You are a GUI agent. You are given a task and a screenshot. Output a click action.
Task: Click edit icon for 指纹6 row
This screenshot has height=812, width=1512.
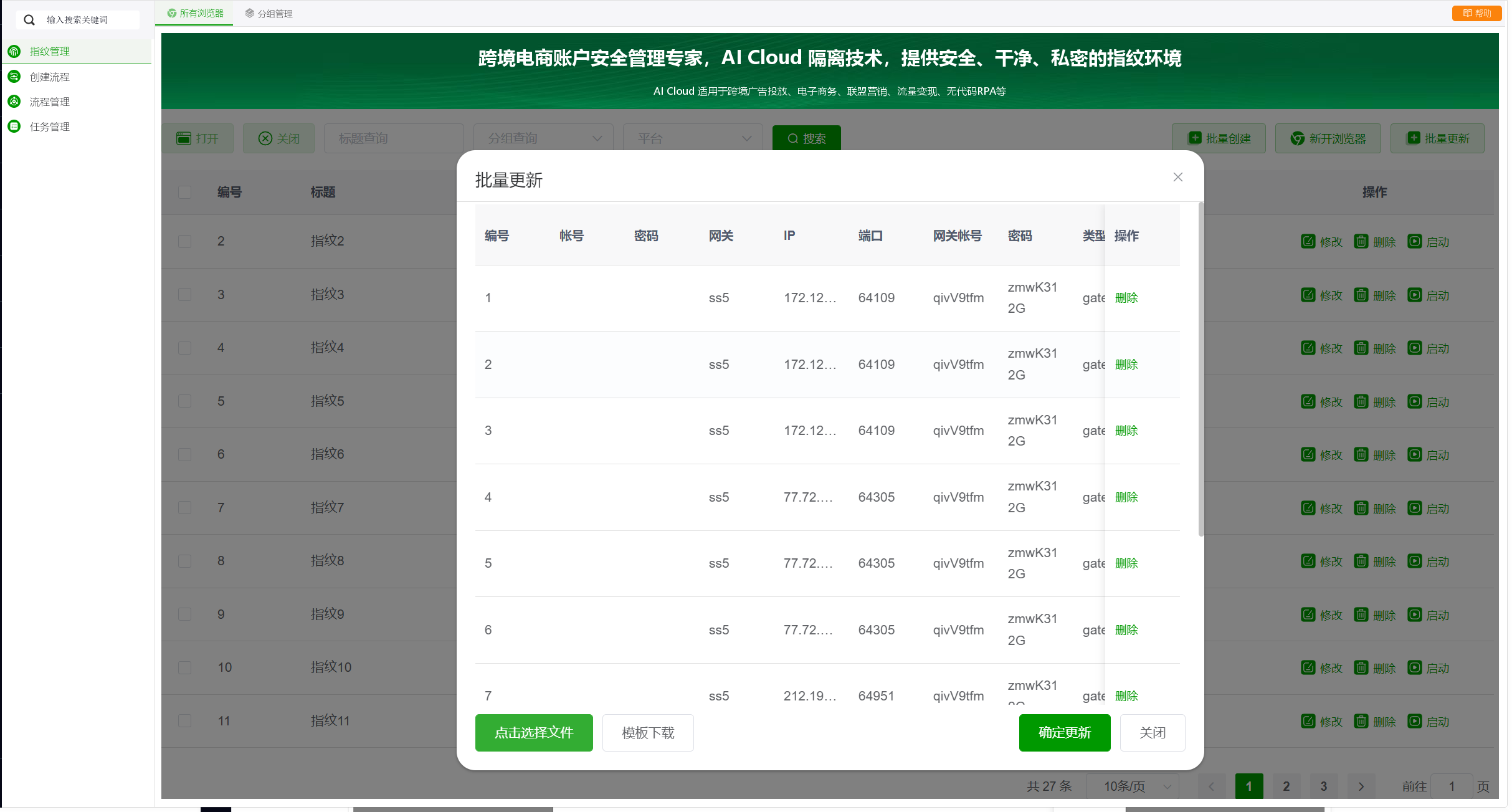point(1308,454)
